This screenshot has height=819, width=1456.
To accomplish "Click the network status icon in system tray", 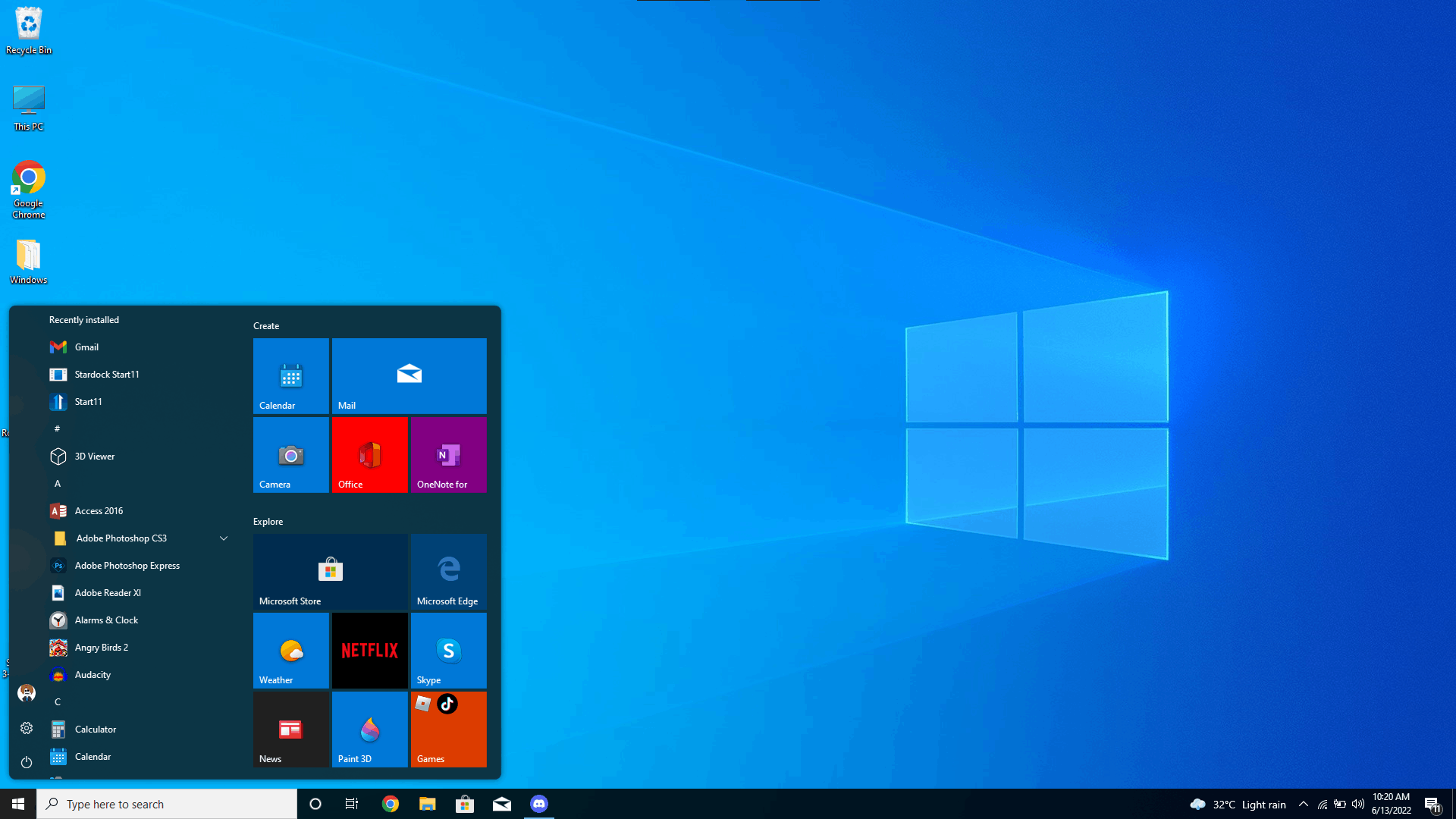I will click(x=1322, y=804).
